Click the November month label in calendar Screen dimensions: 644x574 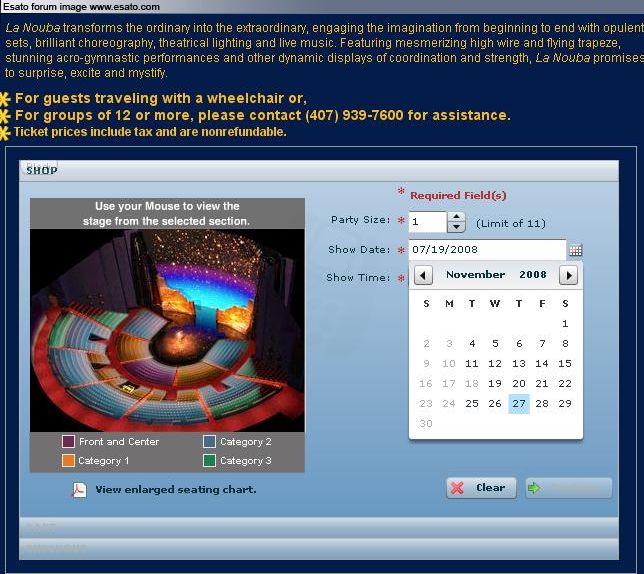(476, 275)
